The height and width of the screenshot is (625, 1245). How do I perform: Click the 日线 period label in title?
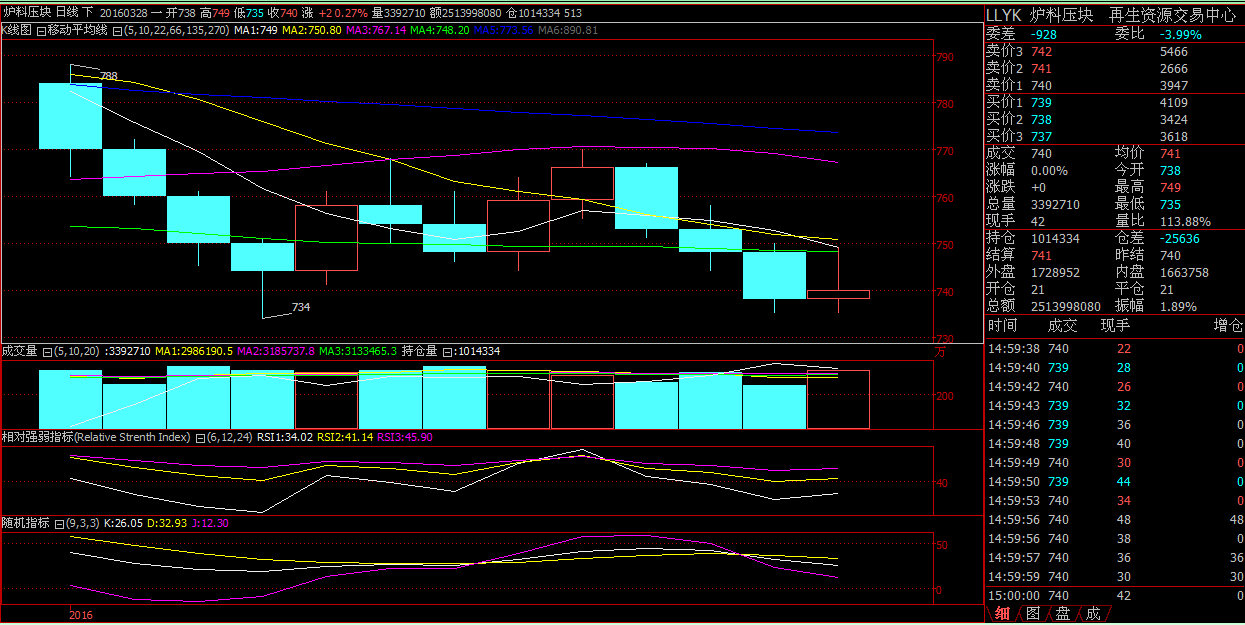[65, 12]
